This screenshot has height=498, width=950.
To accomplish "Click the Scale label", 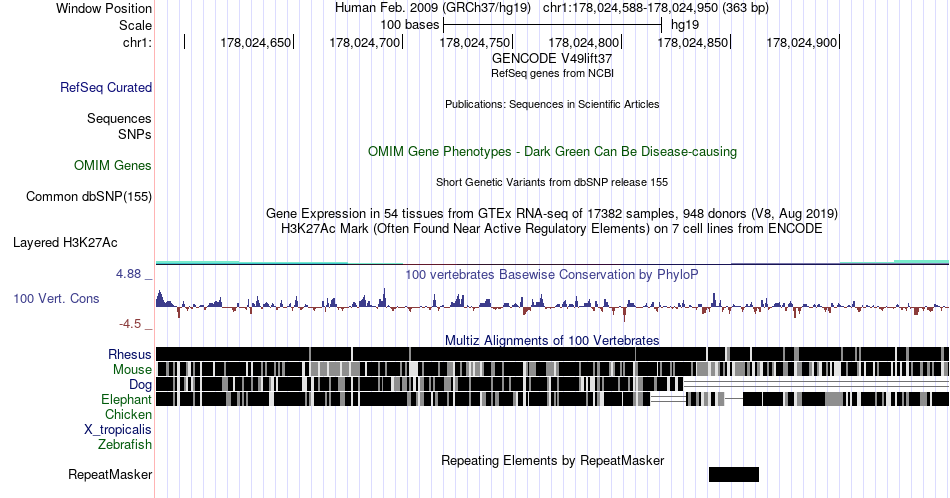I will click(x=135, y=25).
